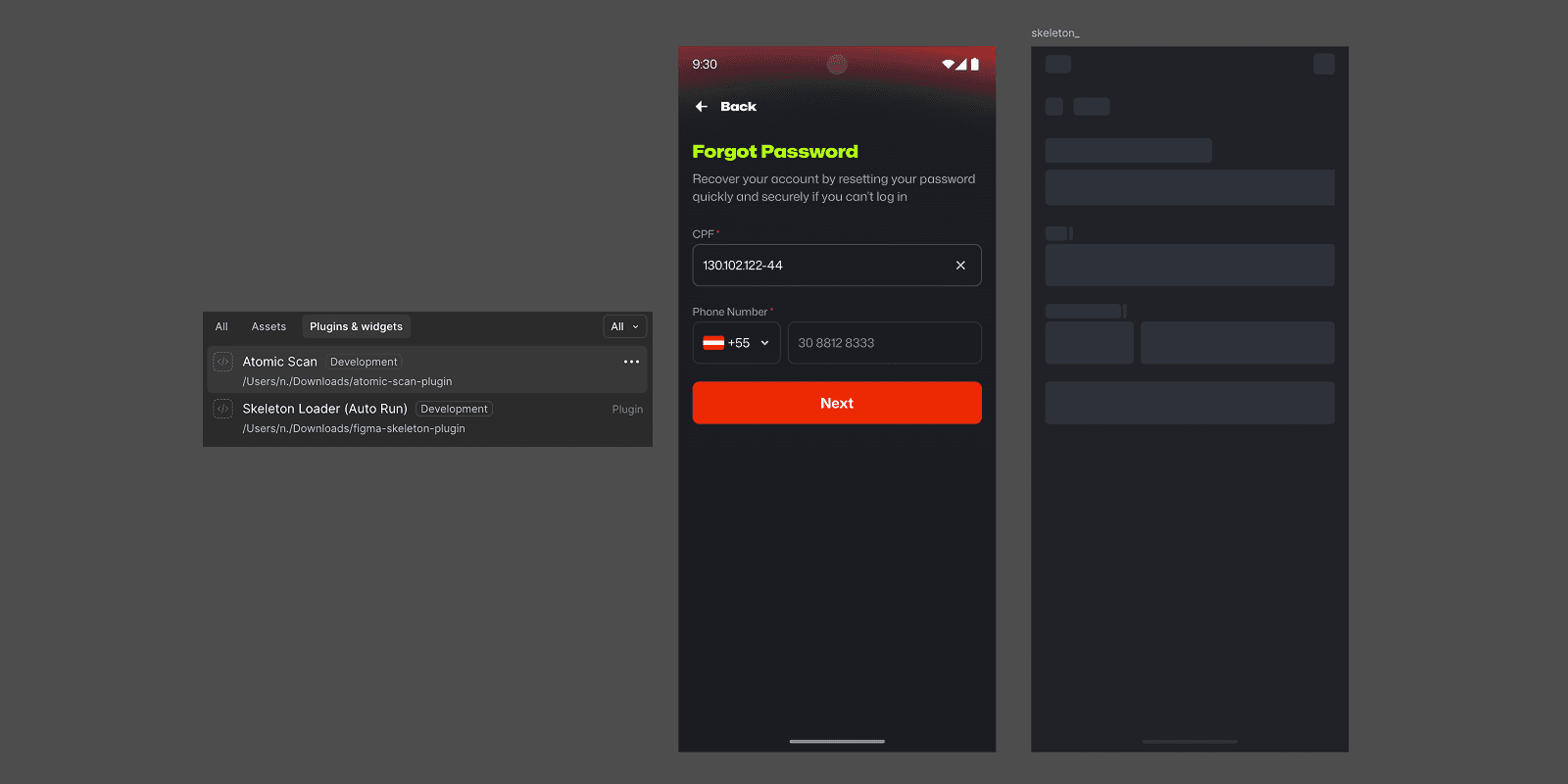The image size is (1568, 784).
Task: Focus the phone number input field
Action: 884,343
